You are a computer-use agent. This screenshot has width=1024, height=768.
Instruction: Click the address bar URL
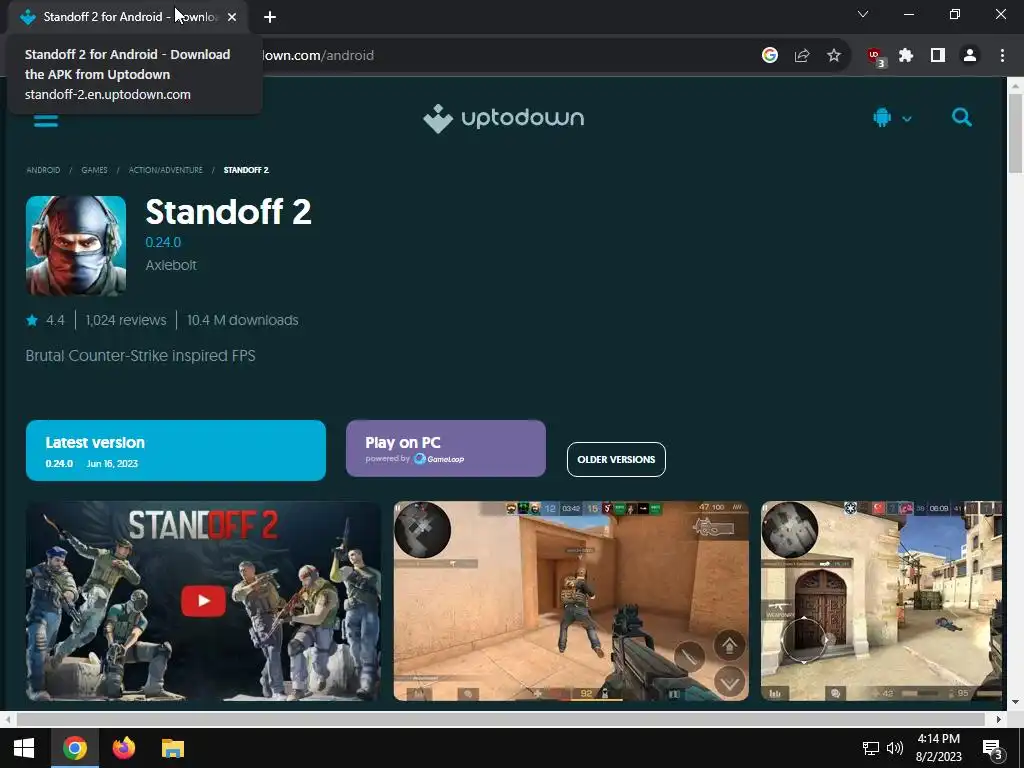point(318,56)
